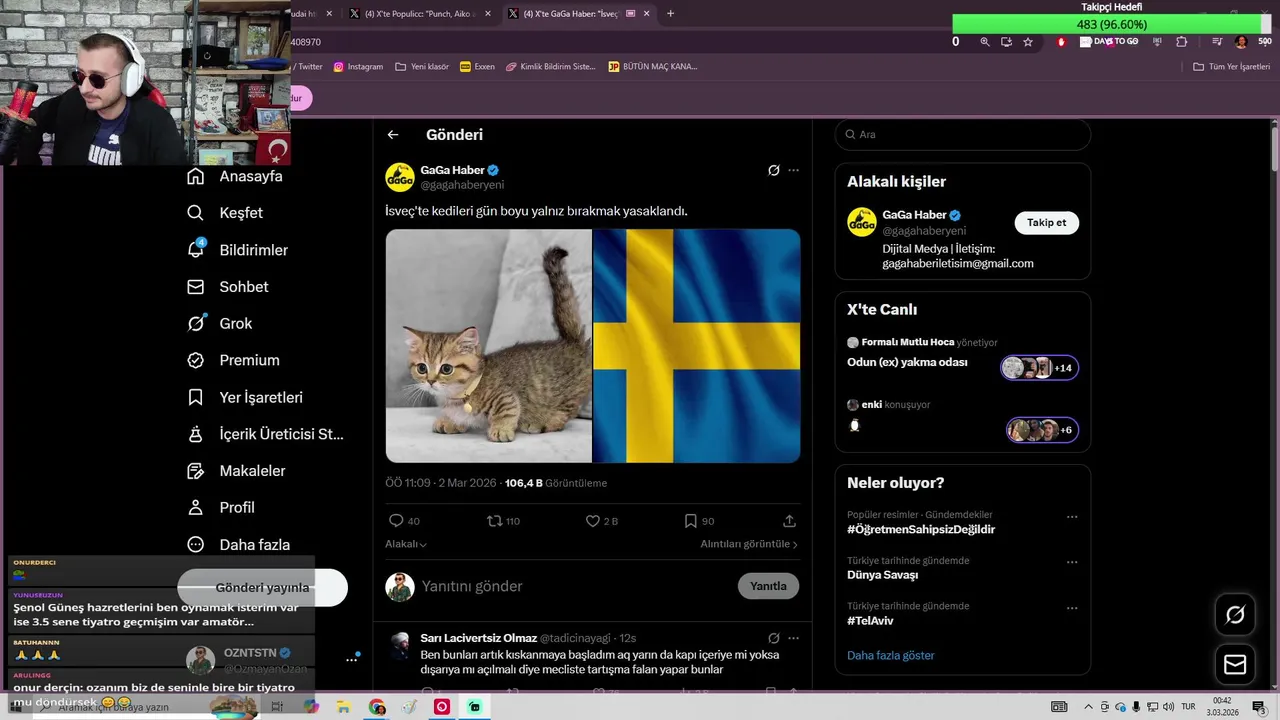Screen dimensions: 1280x720
Task: Open Grok from sidebar
Action: click(220, 324)
